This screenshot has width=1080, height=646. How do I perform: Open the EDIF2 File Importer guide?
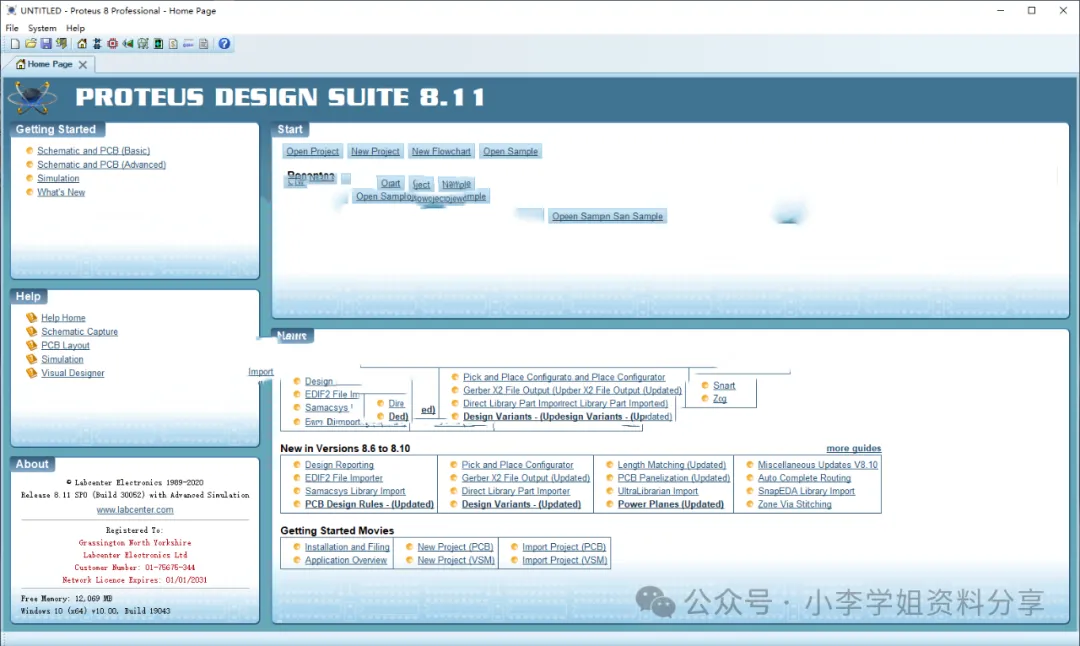[x=343, y=478]
